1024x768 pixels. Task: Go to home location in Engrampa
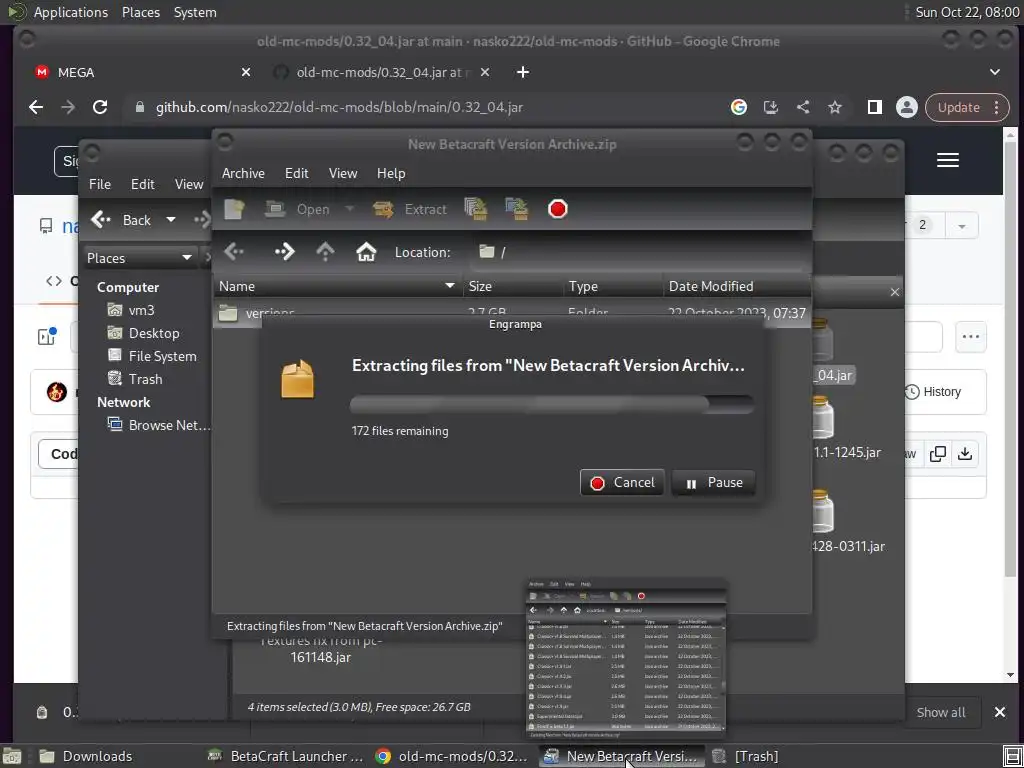[x=366, y=252]
